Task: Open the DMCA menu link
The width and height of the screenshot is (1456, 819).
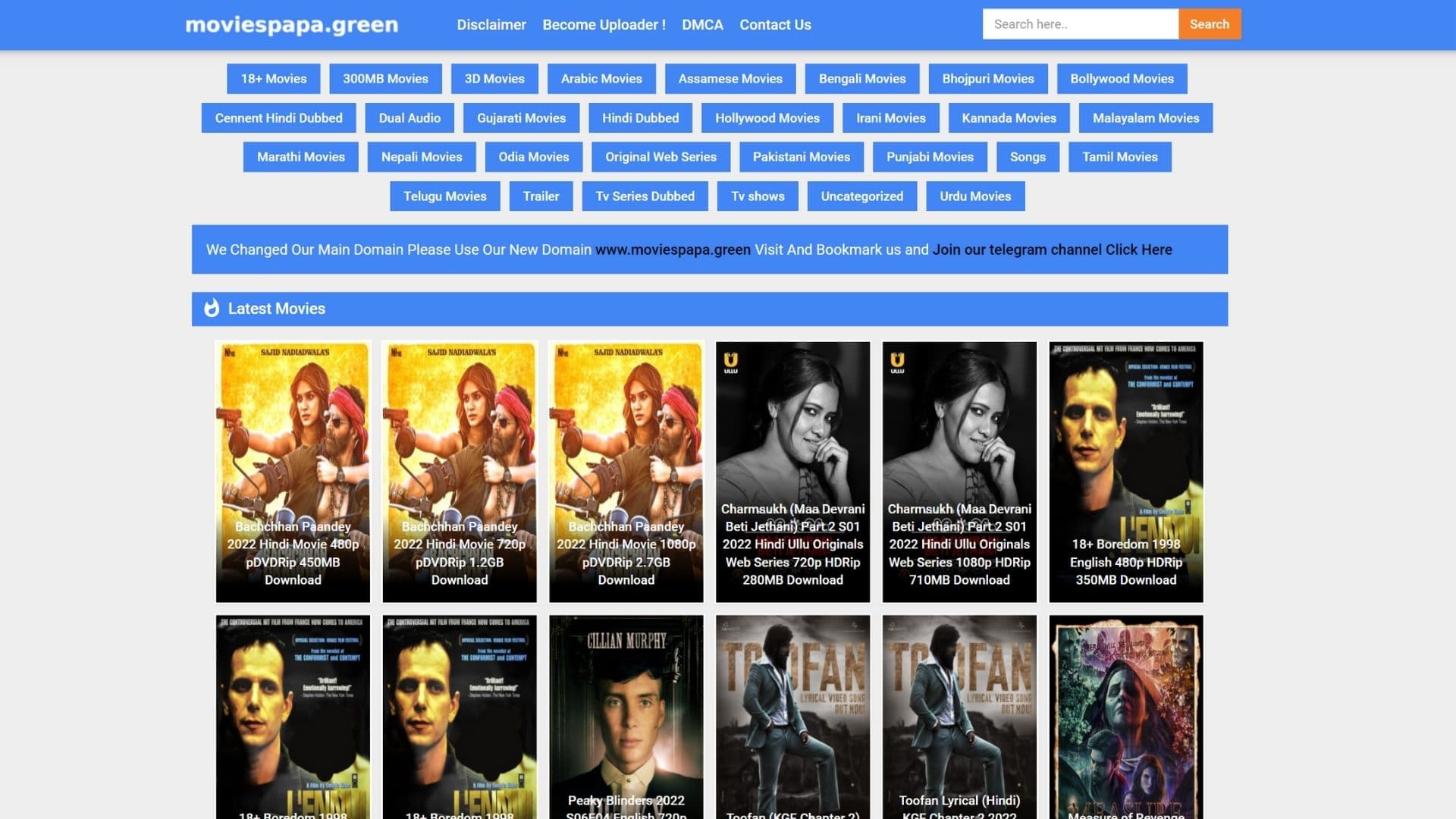Action: [x=702, y=24]
